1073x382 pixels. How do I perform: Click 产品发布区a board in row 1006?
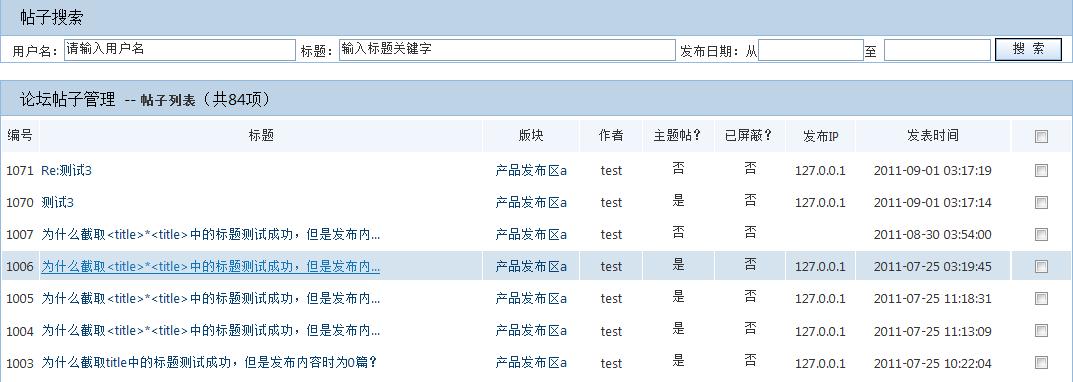tap(531, 266)
